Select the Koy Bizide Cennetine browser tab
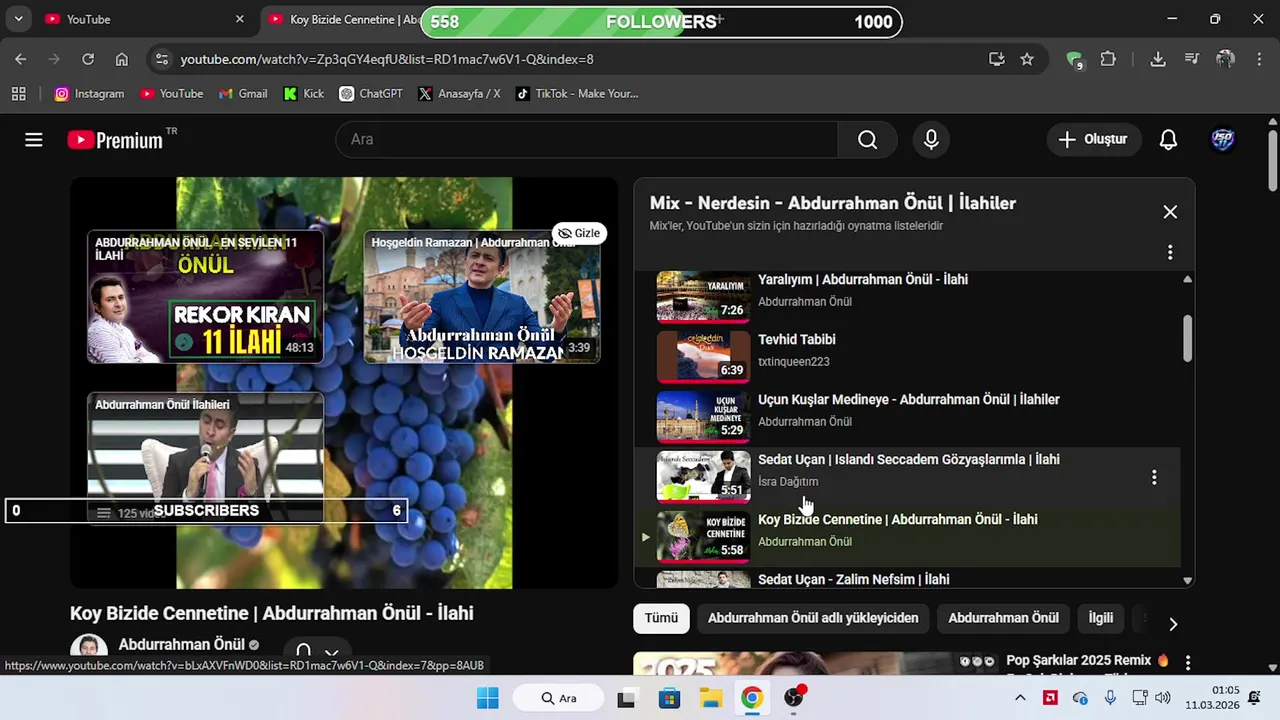 tap(345, 19)
